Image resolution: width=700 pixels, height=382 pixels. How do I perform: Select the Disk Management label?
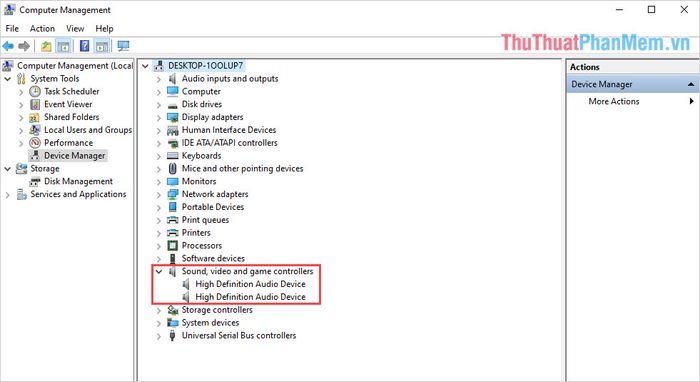(x=78, y=182)
